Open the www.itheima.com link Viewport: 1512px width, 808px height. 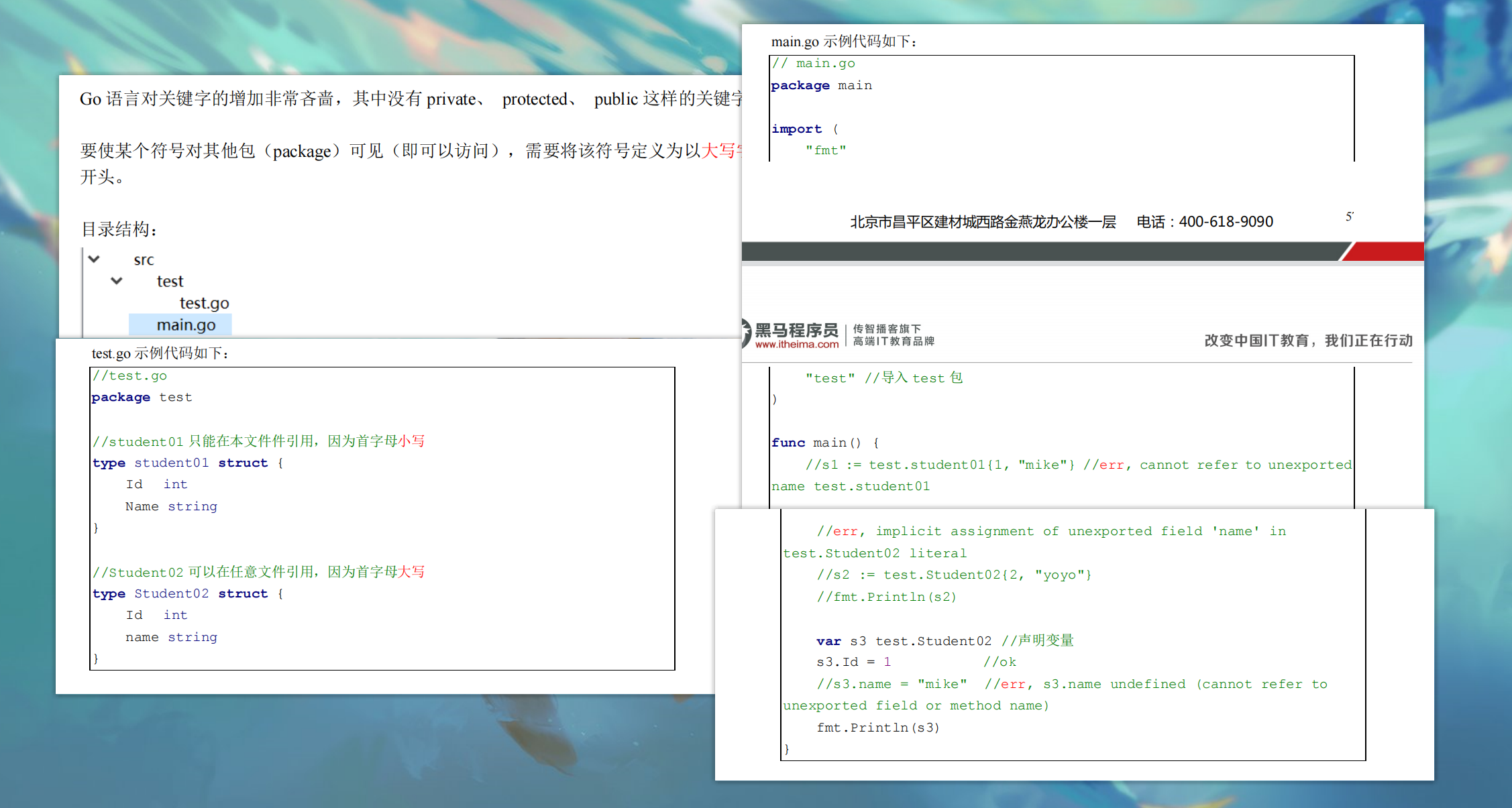(796, 345)
